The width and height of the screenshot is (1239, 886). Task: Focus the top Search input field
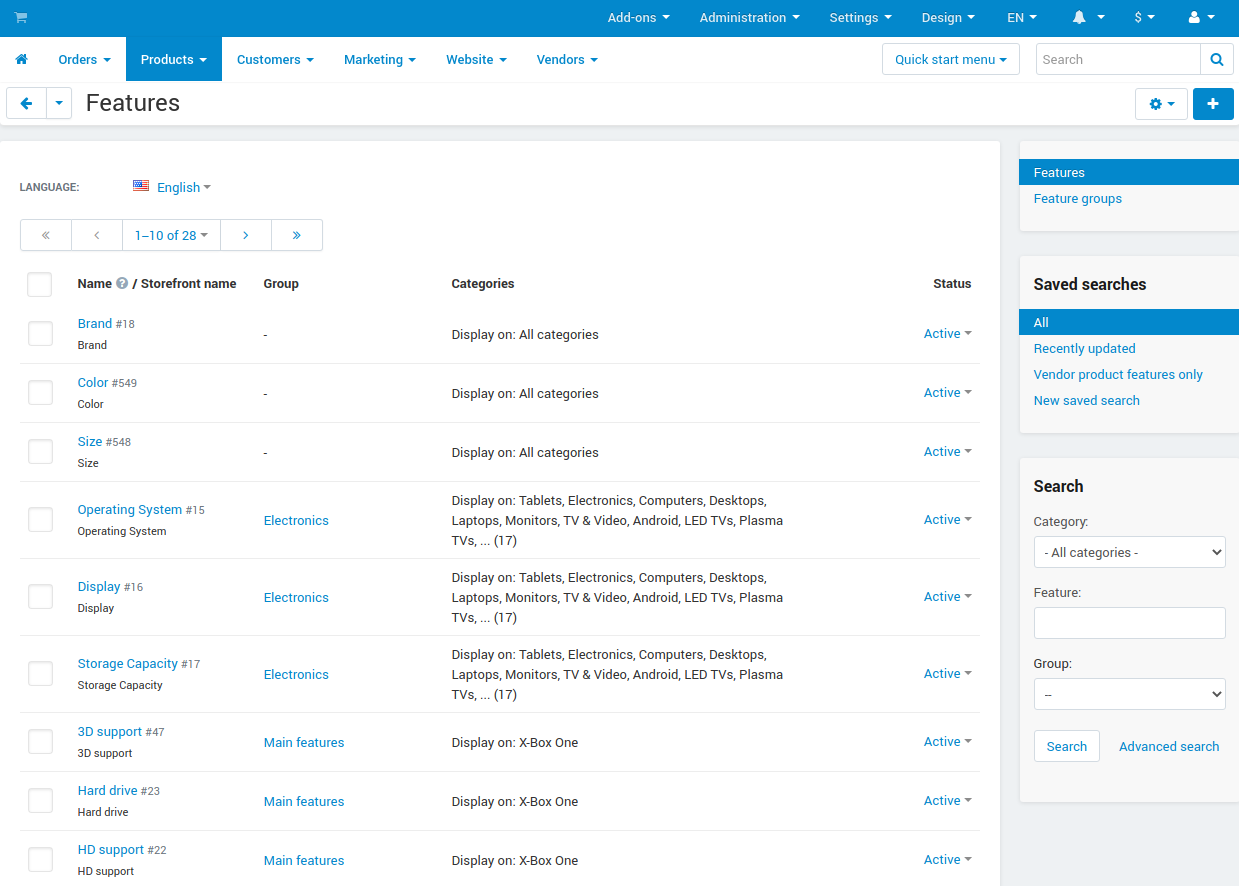[x=1118, y=60]
